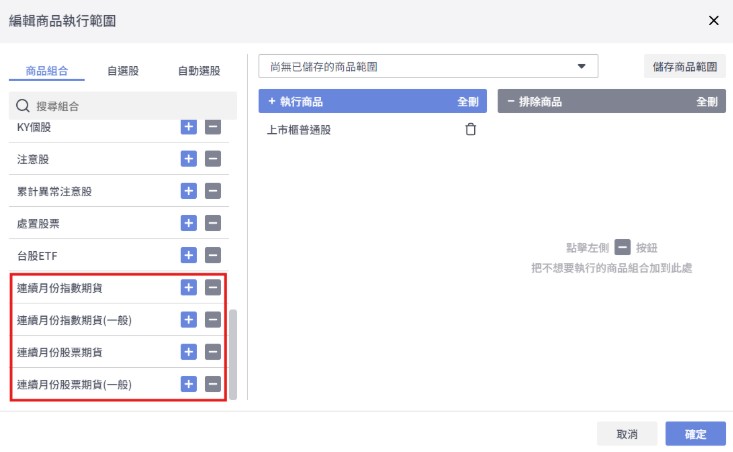Viewport: 733px width, 452px height.
Task: Exclude 處置股票 using its minus icon
Action: 212,223
